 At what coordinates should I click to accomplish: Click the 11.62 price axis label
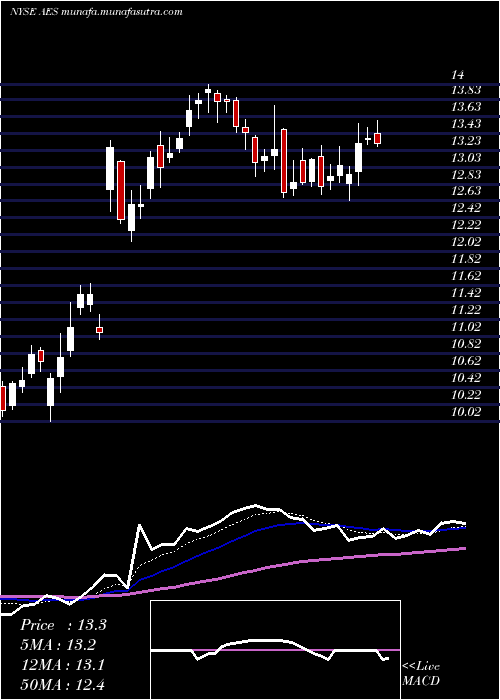point(466,276)
